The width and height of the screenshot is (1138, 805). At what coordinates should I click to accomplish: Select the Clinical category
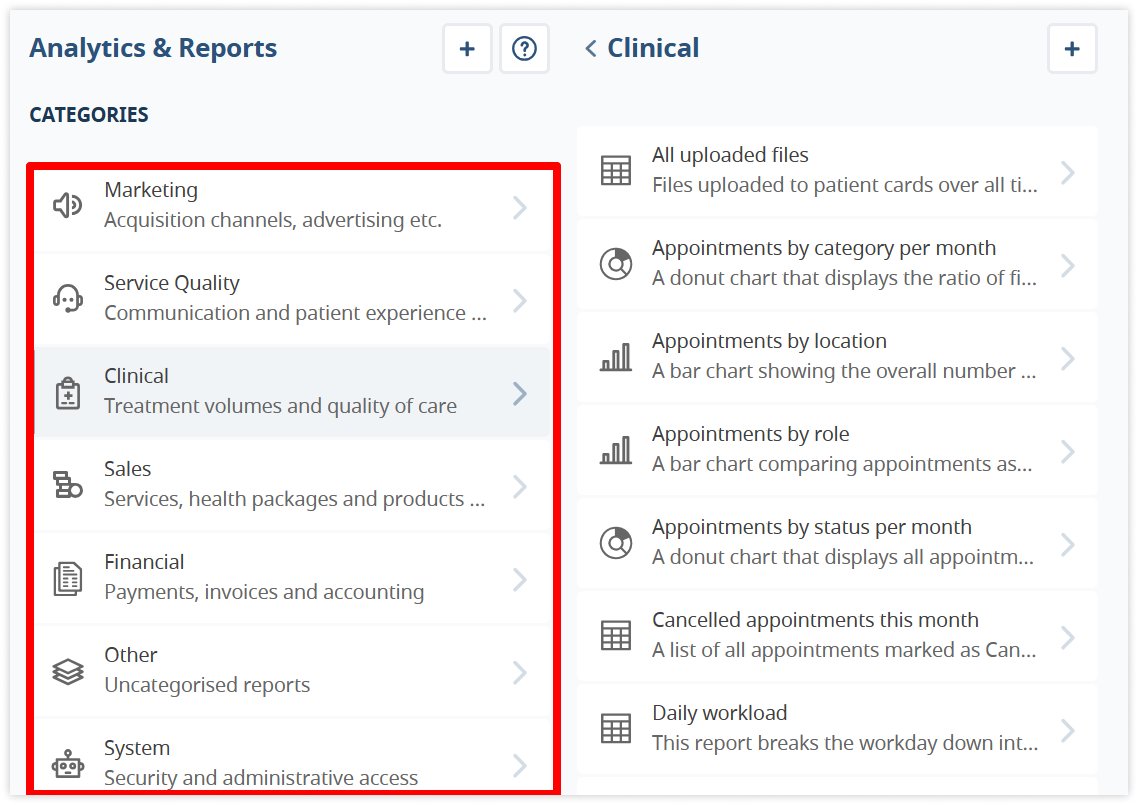280,391
